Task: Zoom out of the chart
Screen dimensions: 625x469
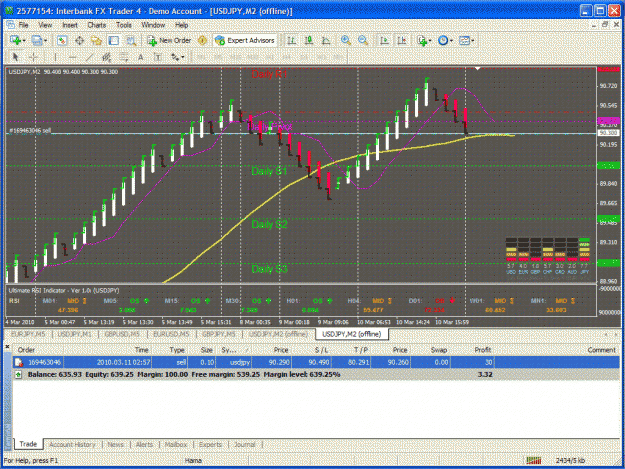Action: pos(363,40)
